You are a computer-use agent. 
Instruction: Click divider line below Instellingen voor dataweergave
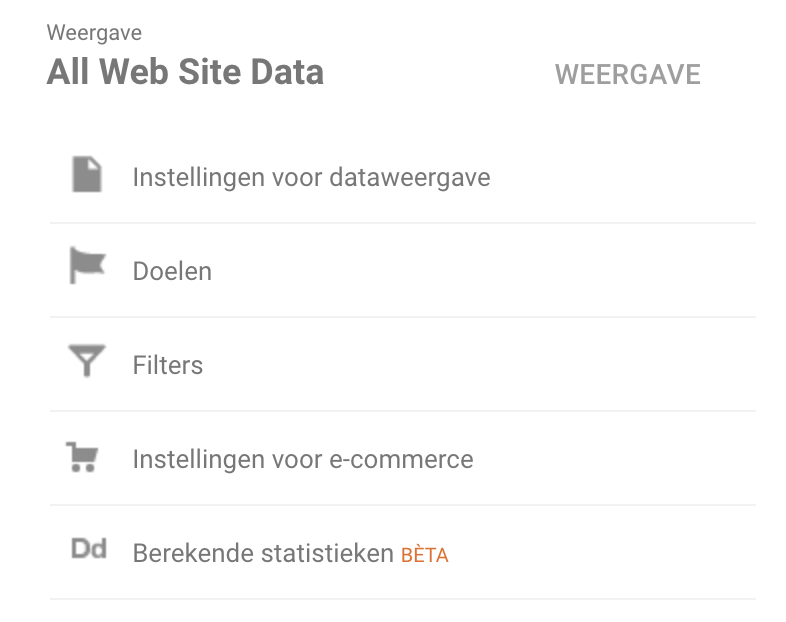[x=403, y=223]
